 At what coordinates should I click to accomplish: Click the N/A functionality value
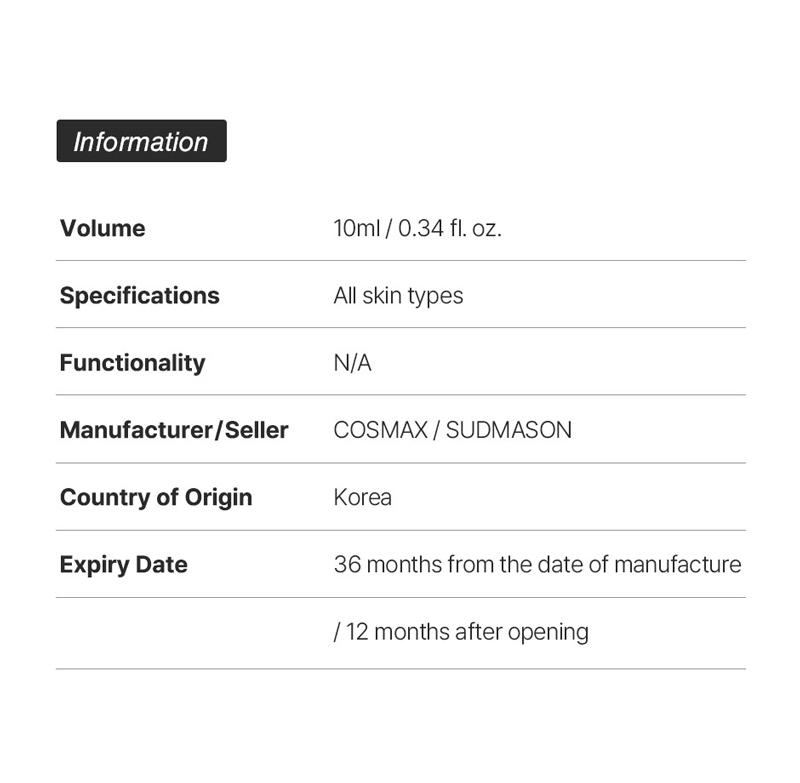coord(352,362)
